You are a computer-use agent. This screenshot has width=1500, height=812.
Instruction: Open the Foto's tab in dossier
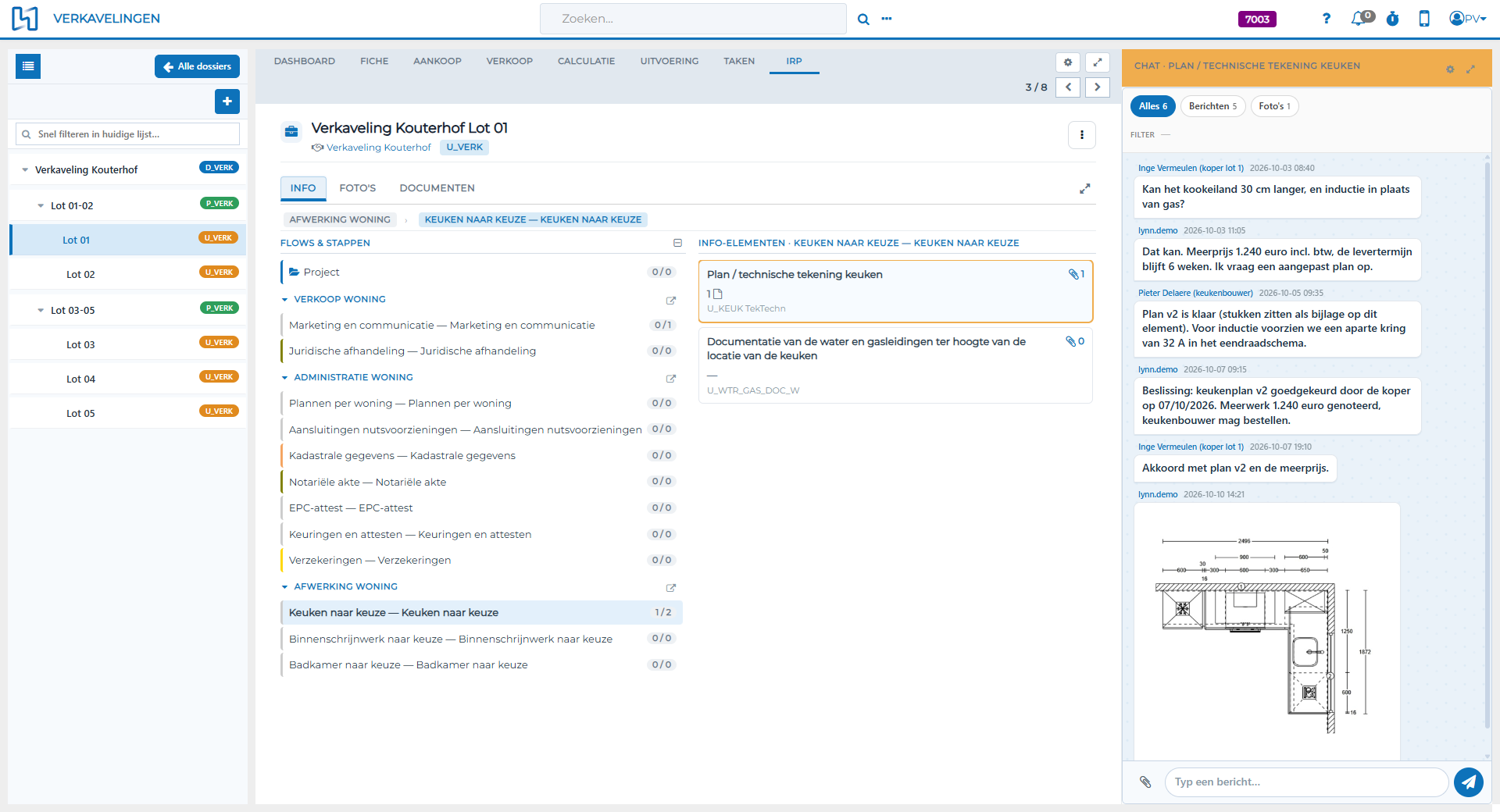click(x=357, y=188)
